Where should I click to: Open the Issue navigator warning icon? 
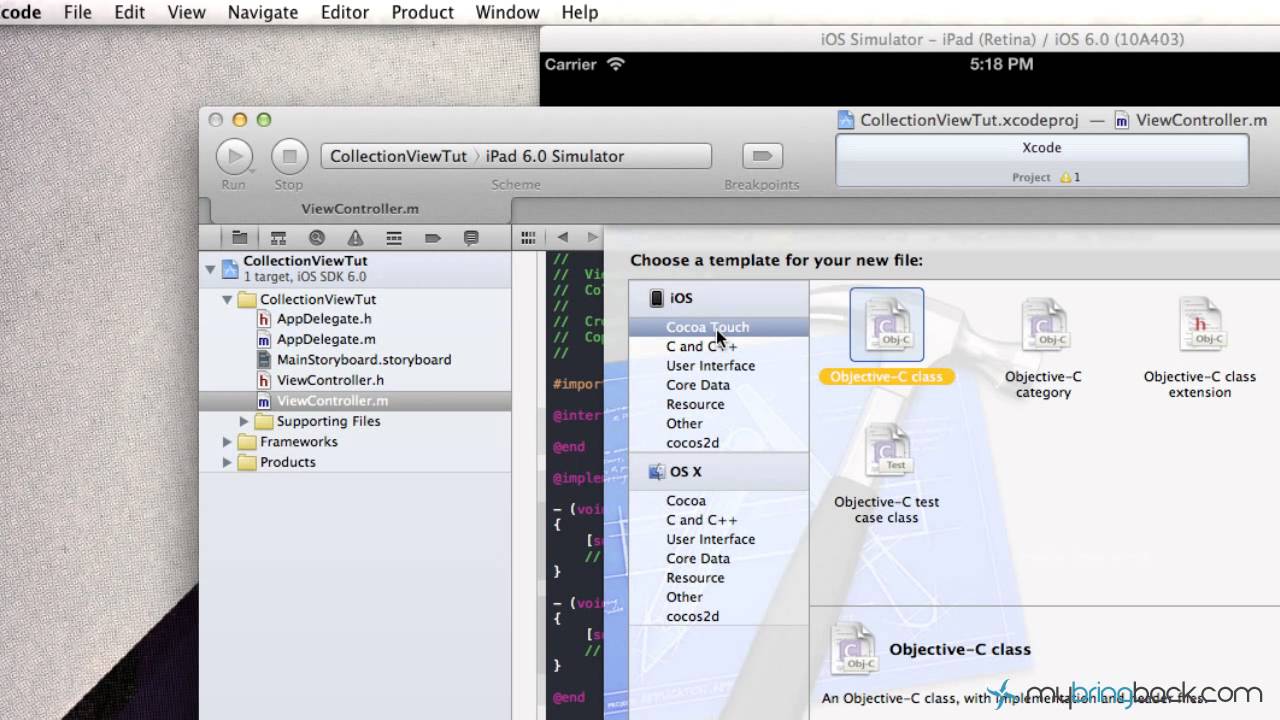[x=355, y=238]
